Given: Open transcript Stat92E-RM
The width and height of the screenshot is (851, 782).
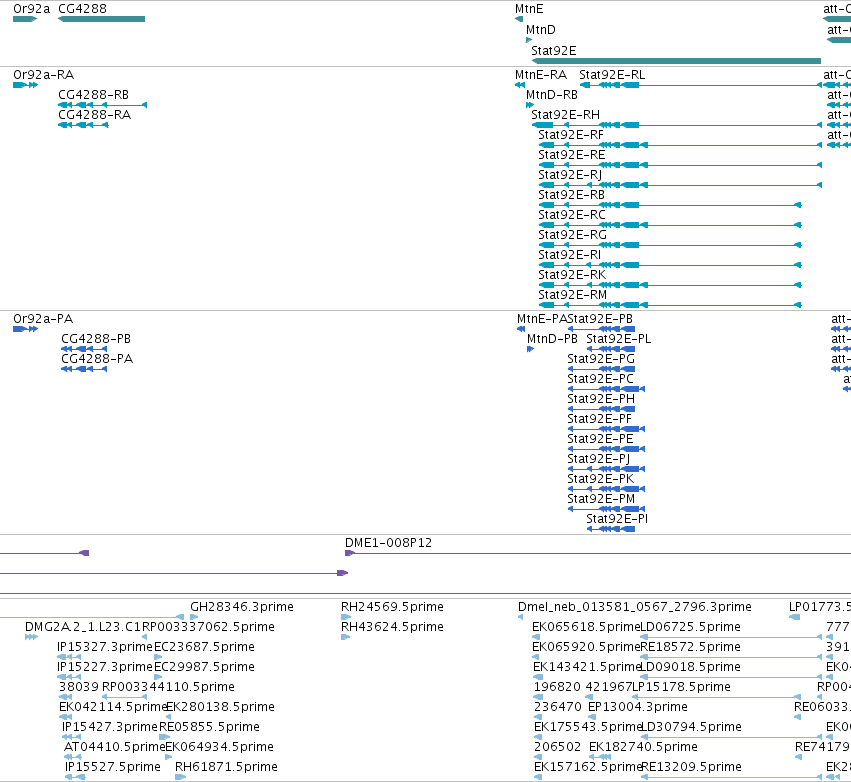Looking at the screenshot, I should coord(573,296).
